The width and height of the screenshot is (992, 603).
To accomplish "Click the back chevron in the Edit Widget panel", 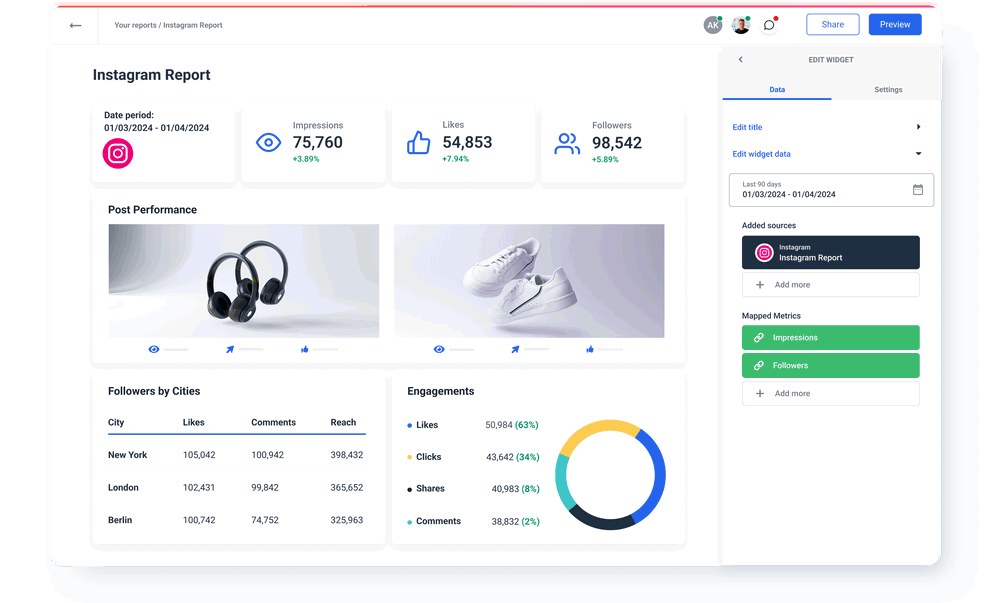I will [740, 59].
